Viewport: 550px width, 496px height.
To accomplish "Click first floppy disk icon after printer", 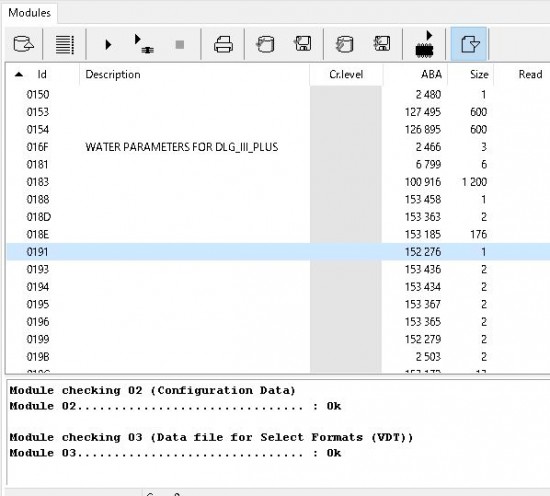I will pyautogui.click(x=302, y=43).
